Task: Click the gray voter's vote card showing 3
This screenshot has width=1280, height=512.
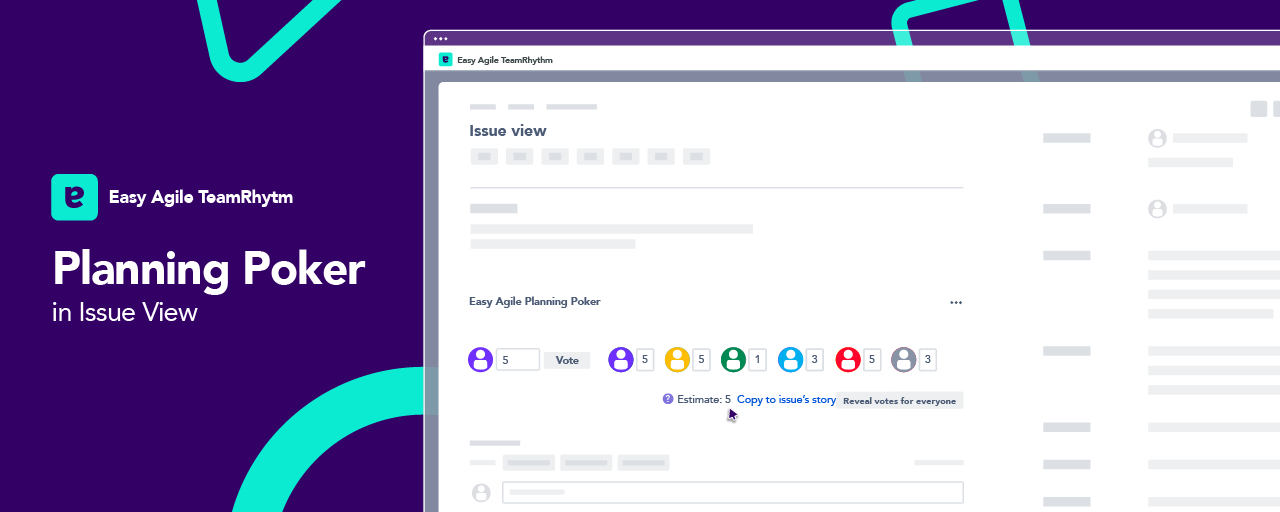Action: pos(929,360)
